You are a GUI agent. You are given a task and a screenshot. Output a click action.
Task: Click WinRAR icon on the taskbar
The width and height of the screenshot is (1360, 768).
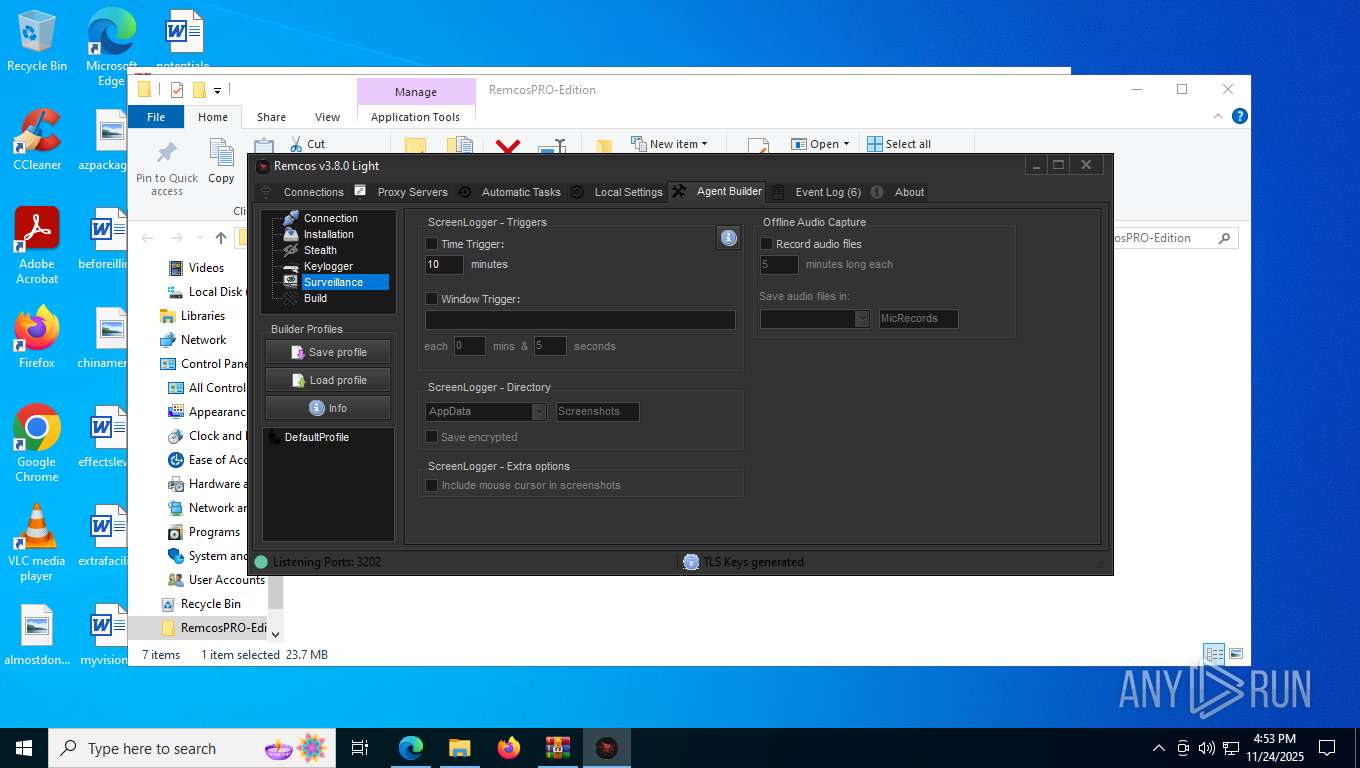[557, 748]
